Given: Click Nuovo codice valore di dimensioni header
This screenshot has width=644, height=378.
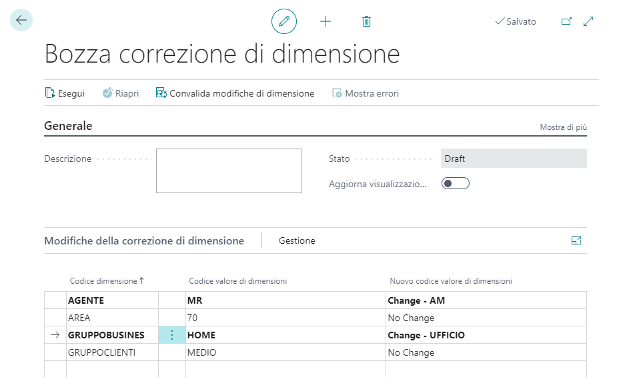Looking at the screenshot, I should point(451,281).
